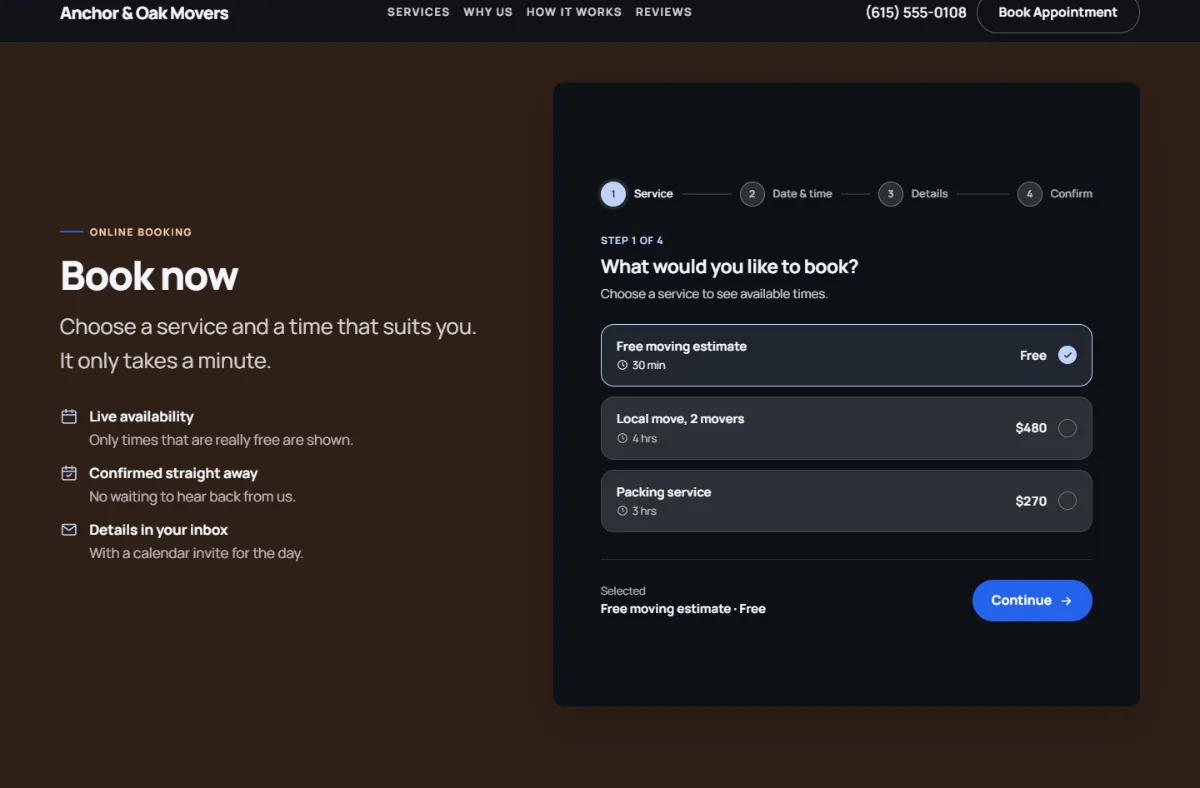Click the Live availability calendar icon

point(69,416)
